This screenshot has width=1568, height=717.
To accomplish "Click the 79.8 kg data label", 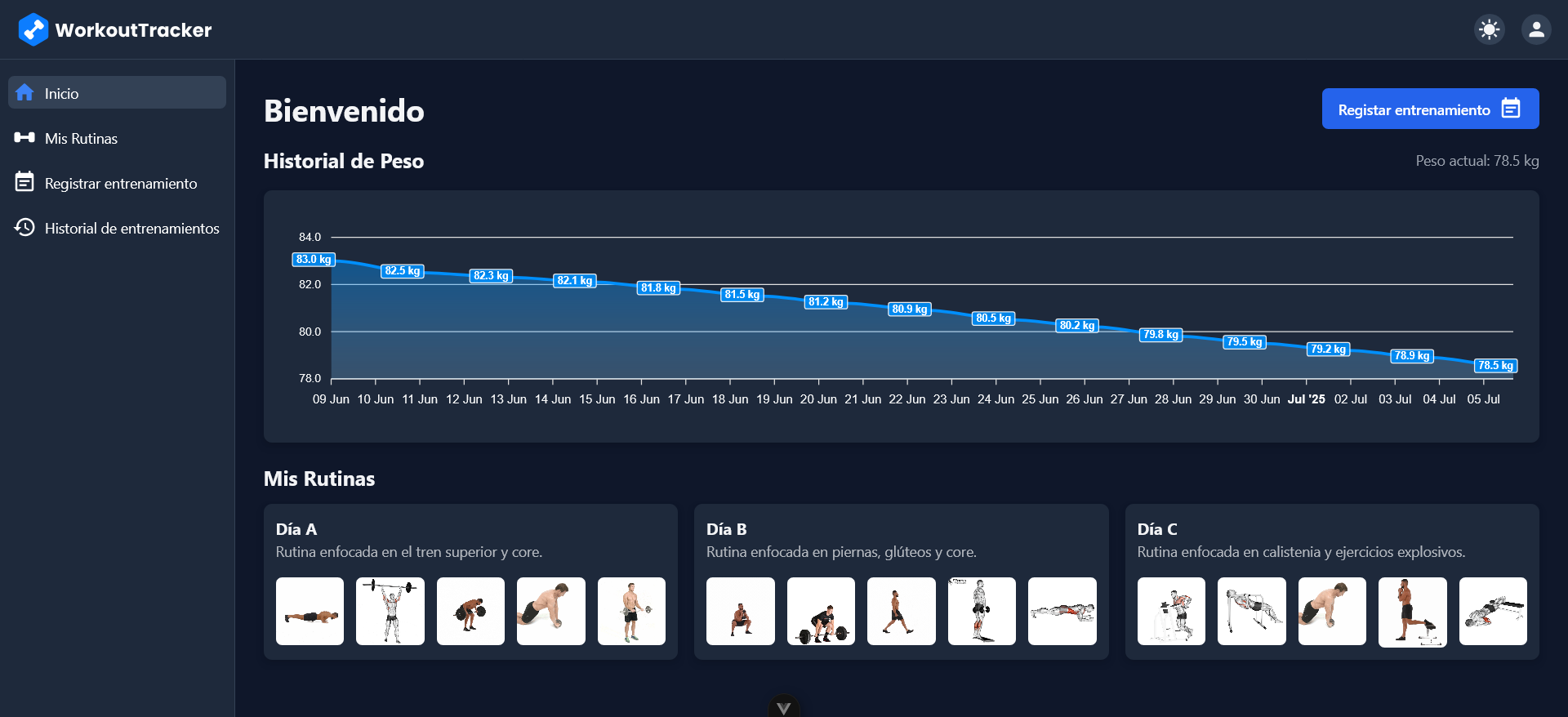I will coord(1160,334).
